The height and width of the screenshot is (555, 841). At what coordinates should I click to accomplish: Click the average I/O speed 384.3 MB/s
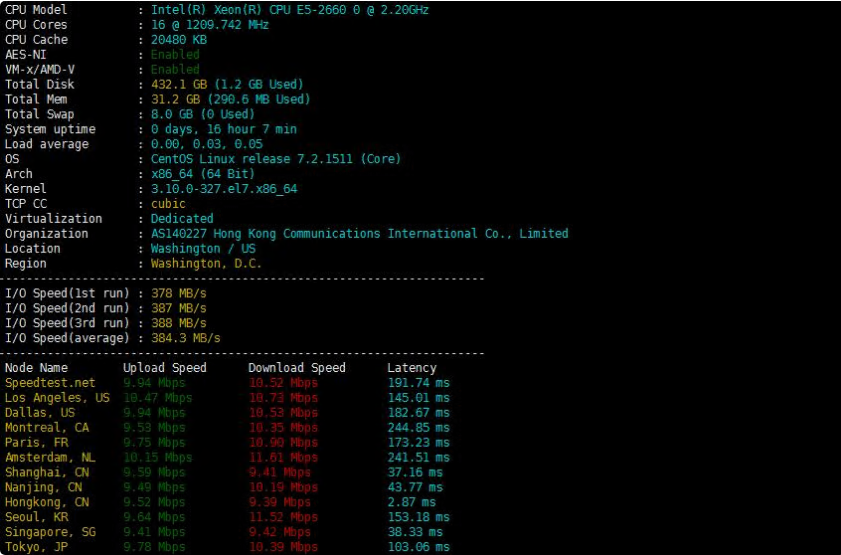[x=186, y=338]
